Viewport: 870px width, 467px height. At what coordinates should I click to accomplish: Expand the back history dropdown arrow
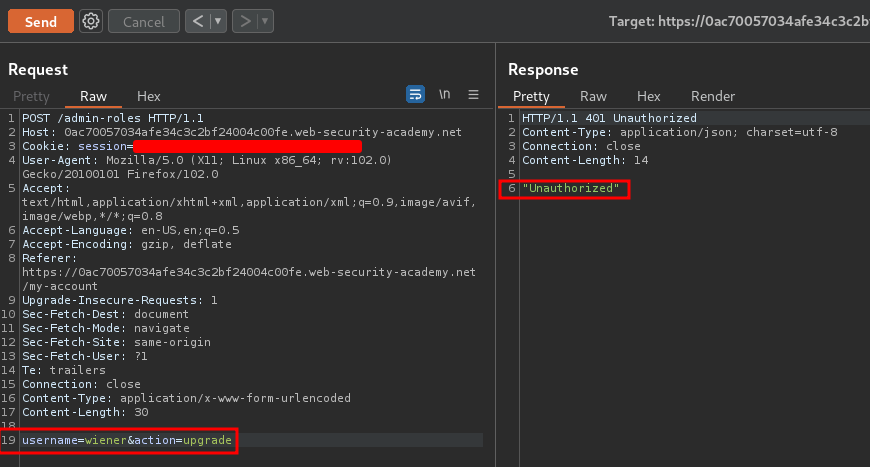(x=218, y=21)
